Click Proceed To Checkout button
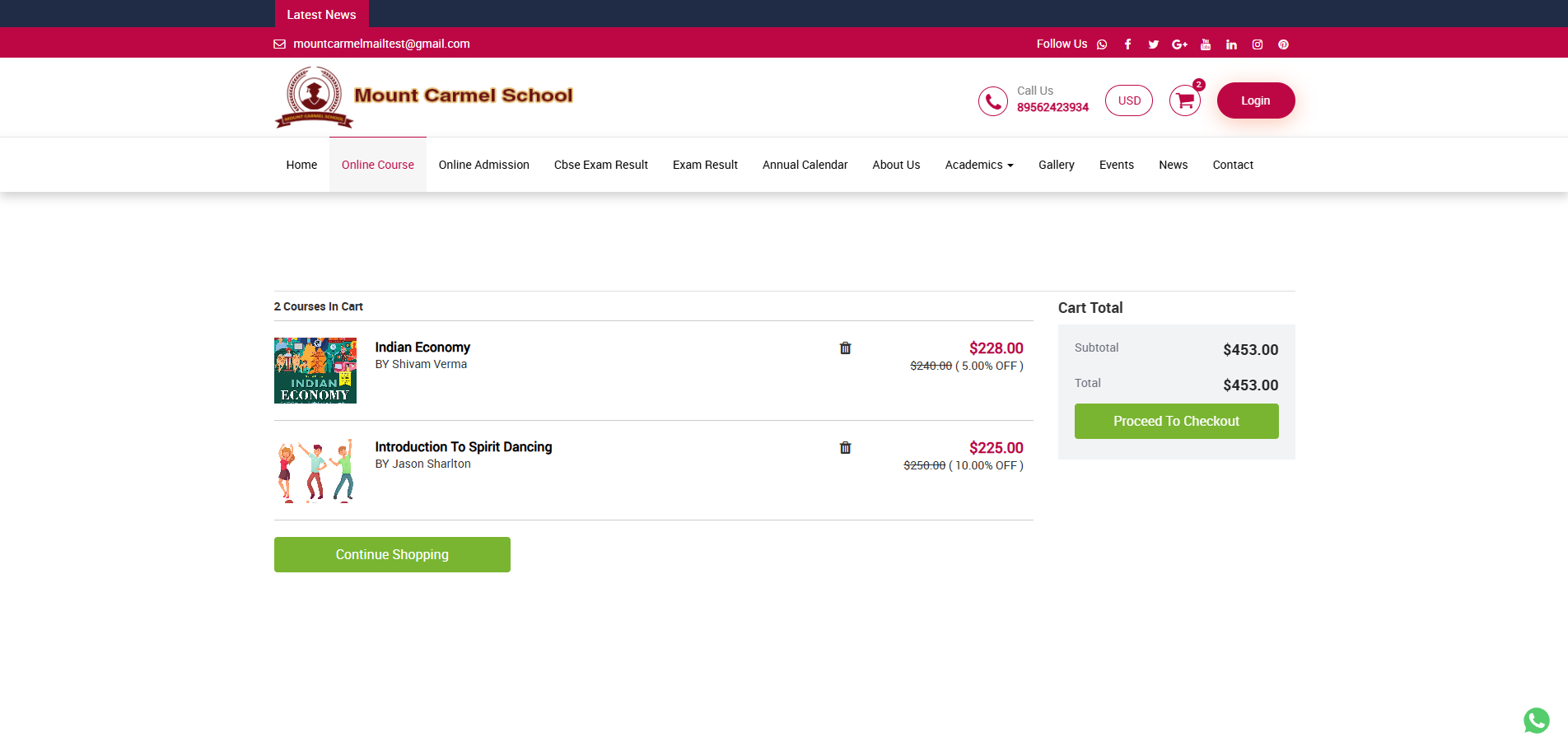This screenshot has height=756, width=1568. pyautogui.click(x=1176, y=421)
